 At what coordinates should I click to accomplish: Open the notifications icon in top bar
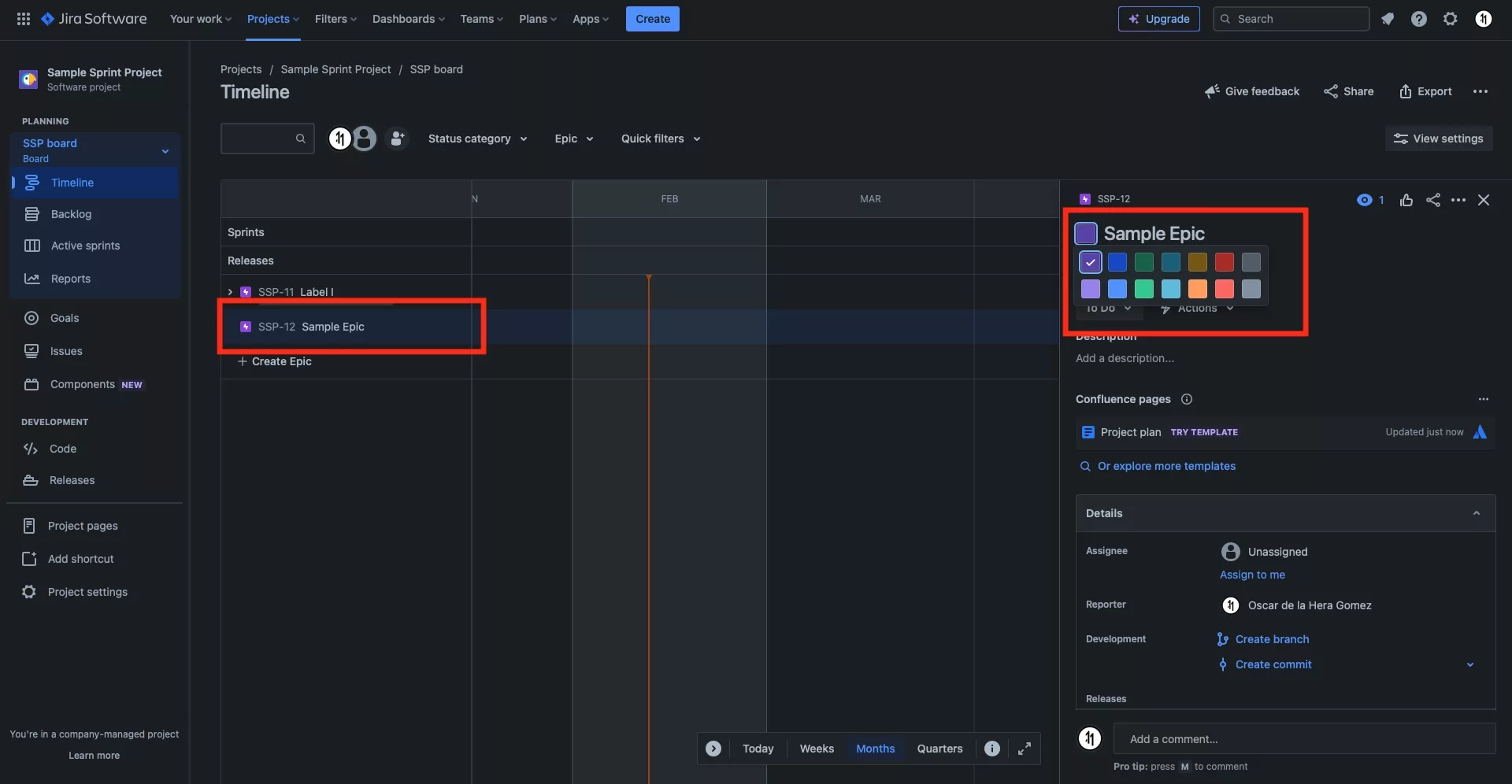tap(1388, 19)
